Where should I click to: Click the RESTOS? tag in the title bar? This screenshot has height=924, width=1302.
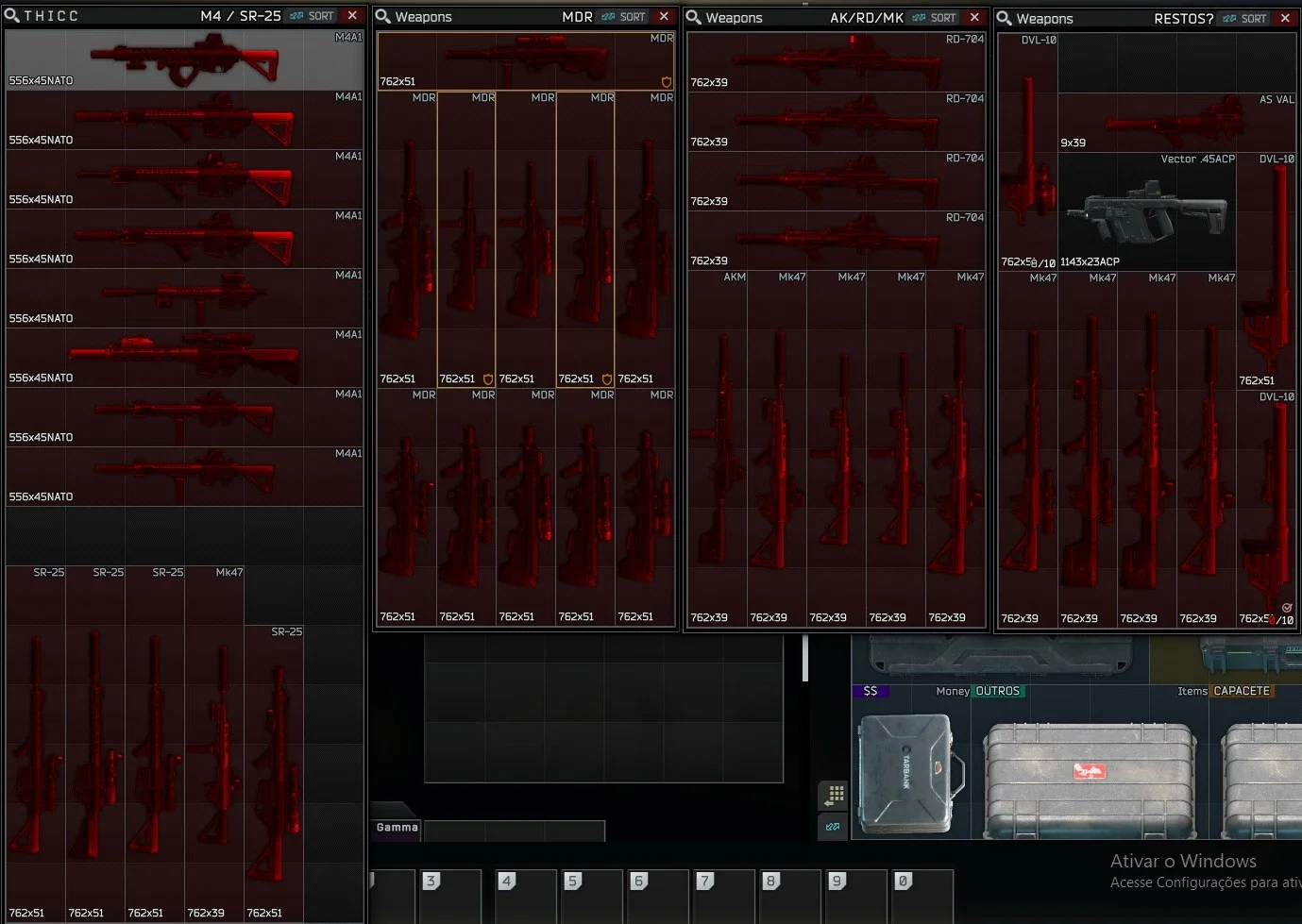pos(1184,19)
